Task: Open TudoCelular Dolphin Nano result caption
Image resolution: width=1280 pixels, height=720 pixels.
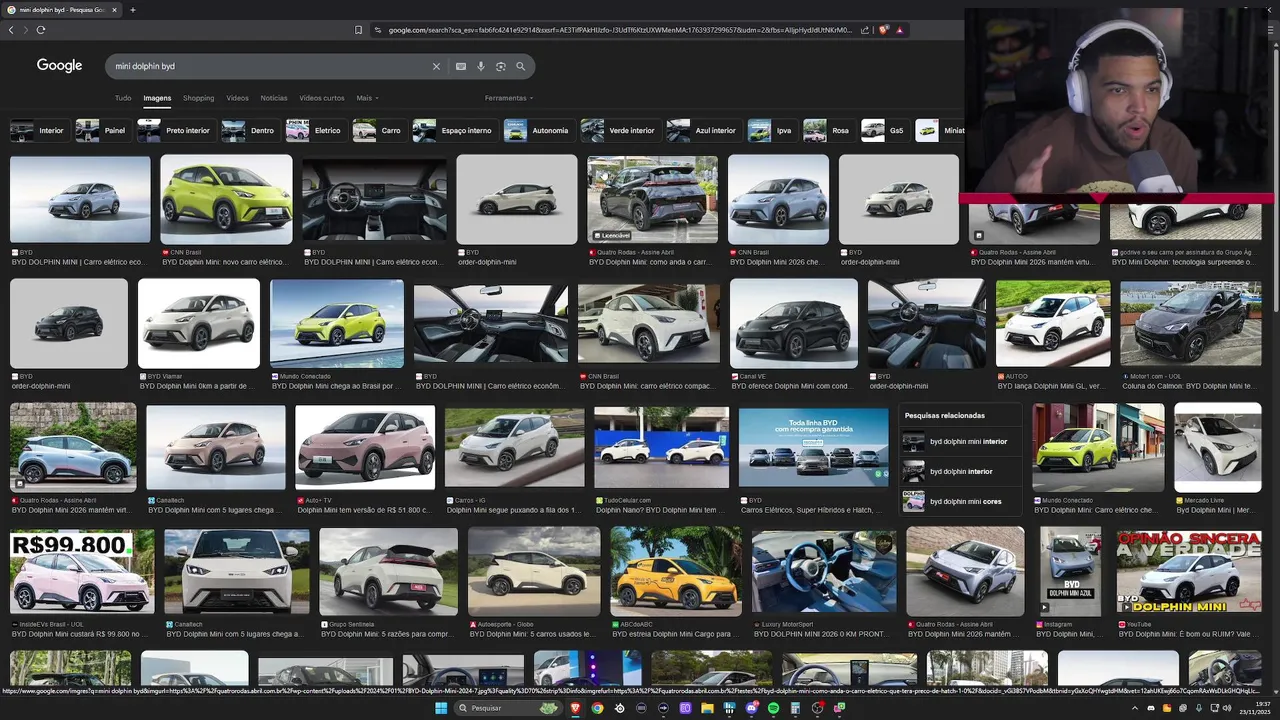Action: pos(660,510)
